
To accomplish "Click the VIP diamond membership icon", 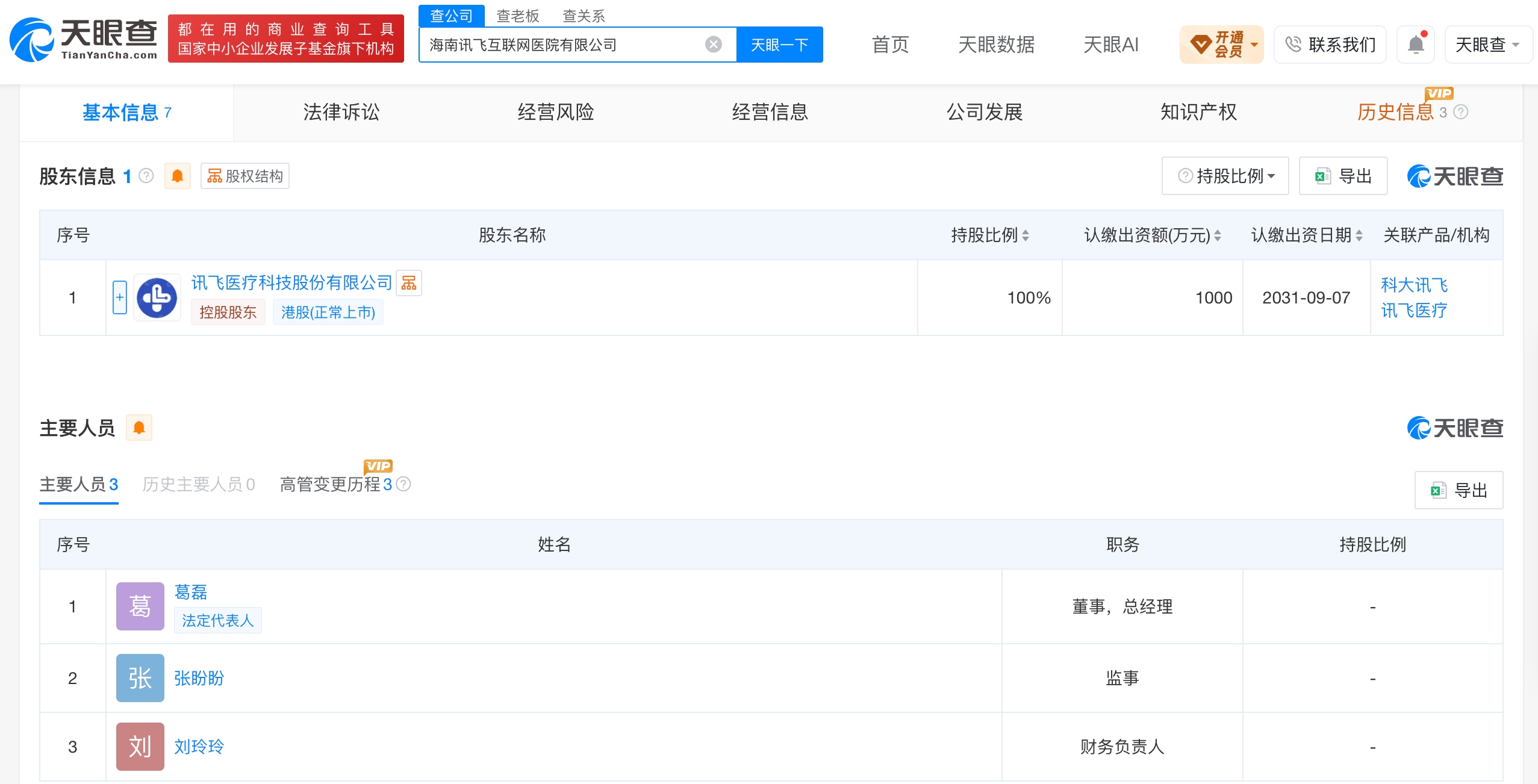I will tap(1201, 45).
